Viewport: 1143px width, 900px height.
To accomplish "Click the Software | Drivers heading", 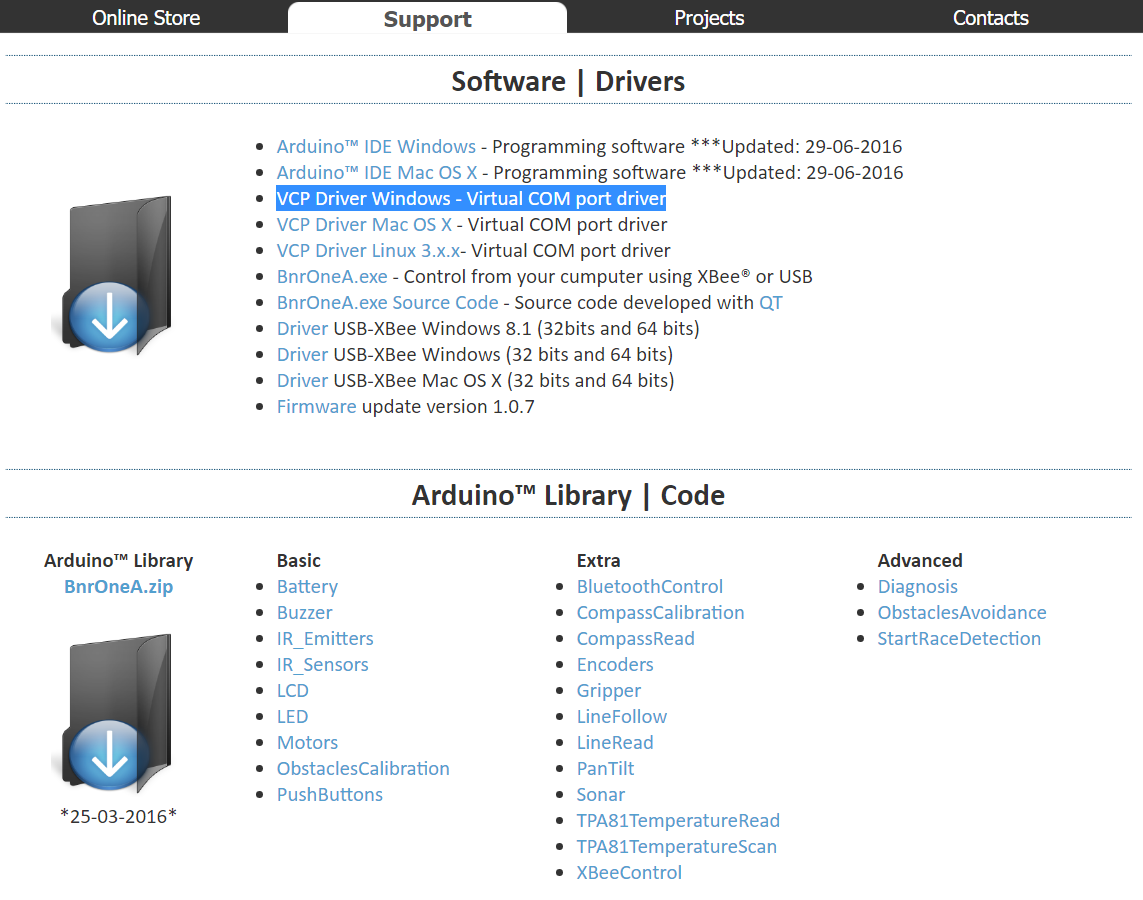I will 568,81.
